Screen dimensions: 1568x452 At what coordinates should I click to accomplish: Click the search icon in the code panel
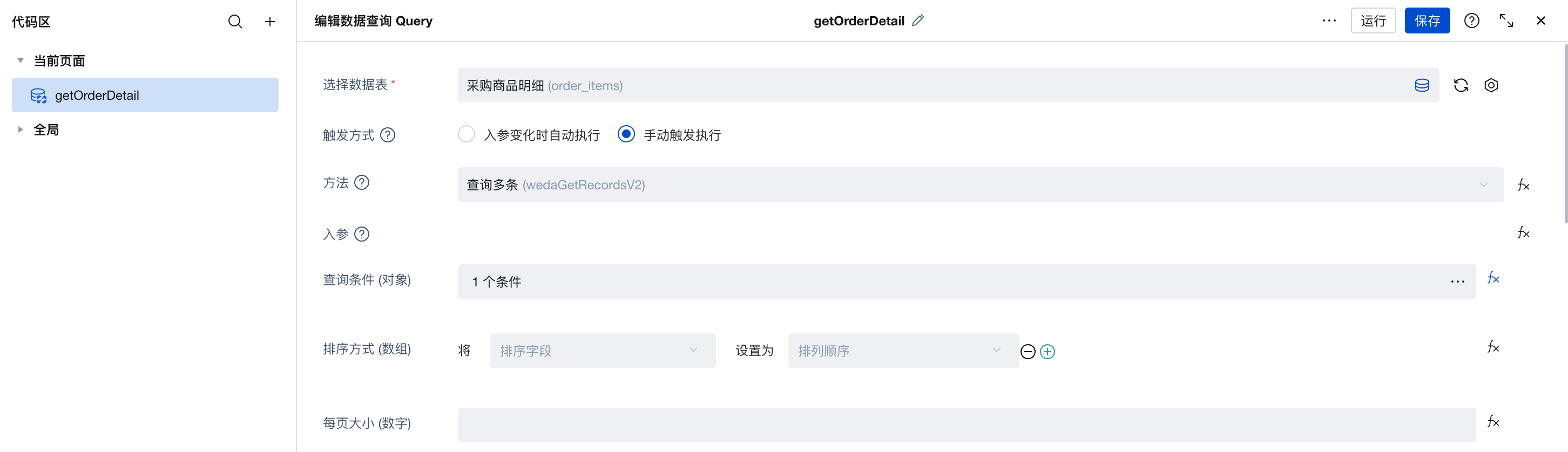click(x=235, y=22)
